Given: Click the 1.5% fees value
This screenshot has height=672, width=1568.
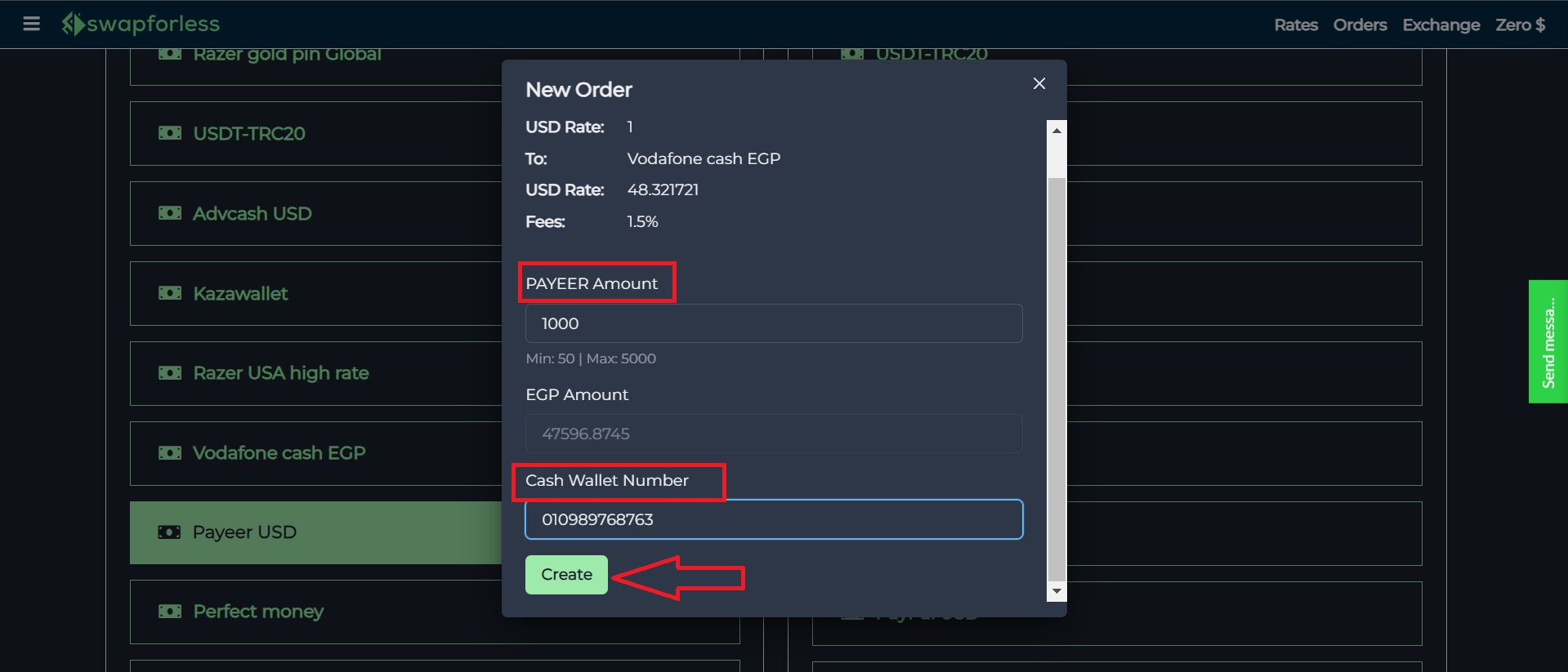Looking at the screenshot, I should pyautogui.click(x=642, y=221).
